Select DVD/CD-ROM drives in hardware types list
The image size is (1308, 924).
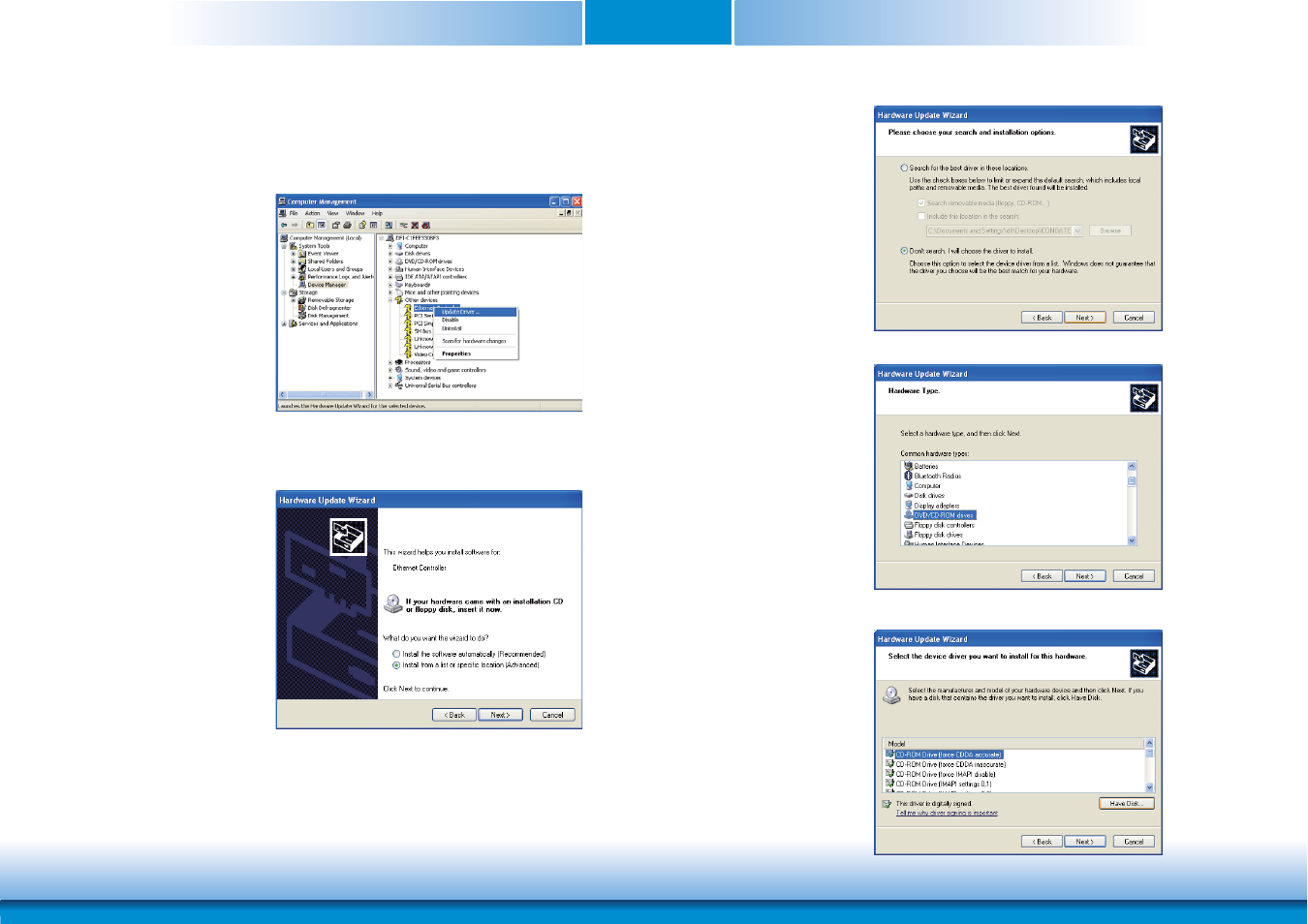(945, 515)
